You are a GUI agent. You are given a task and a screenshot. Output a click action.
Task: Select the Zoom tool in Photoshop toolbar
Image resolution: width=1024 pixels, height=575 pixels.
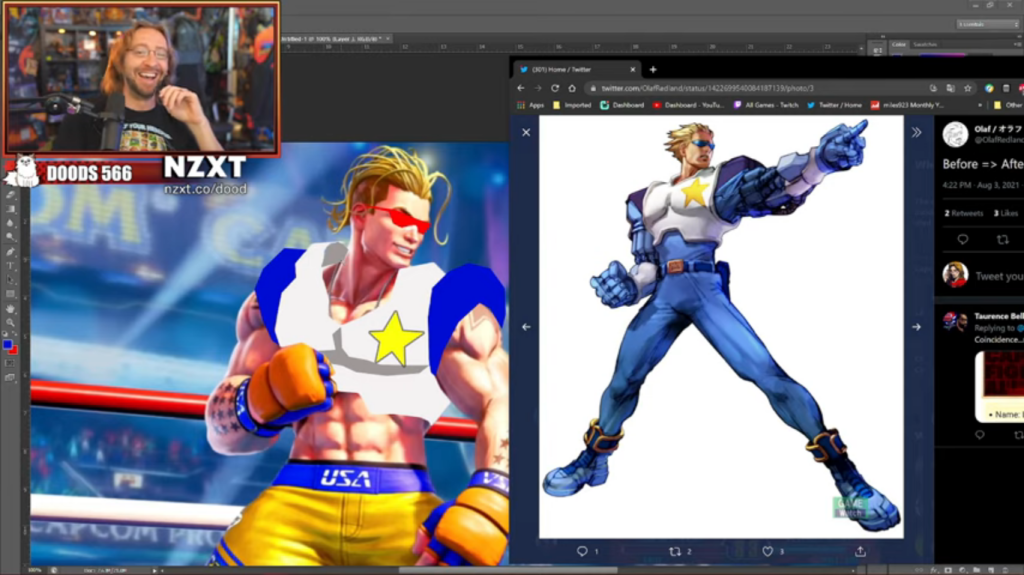pos(10,323)
